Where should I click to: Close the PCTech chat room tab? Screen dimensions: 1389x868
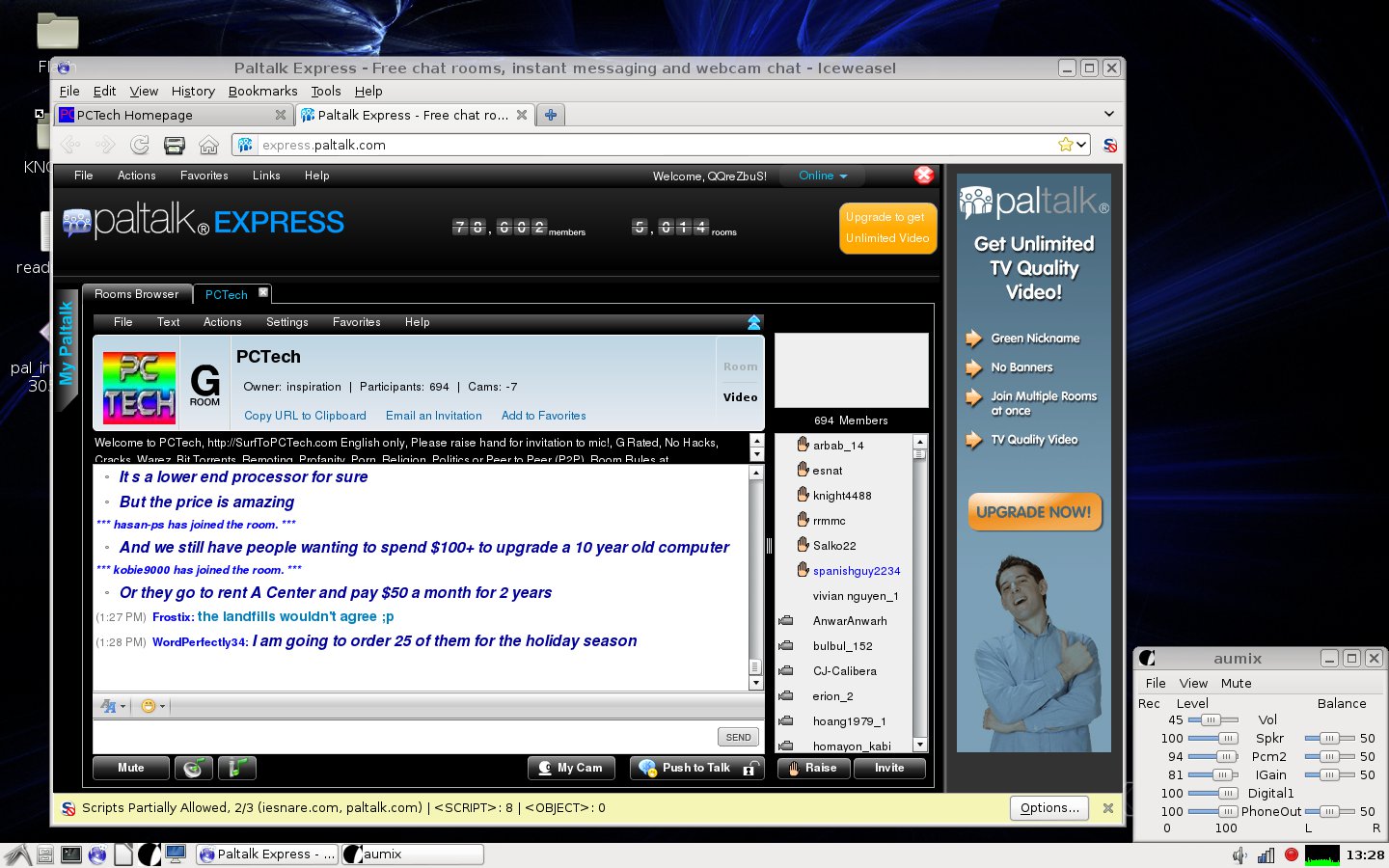pyautogui.click(x=263, y=292)
